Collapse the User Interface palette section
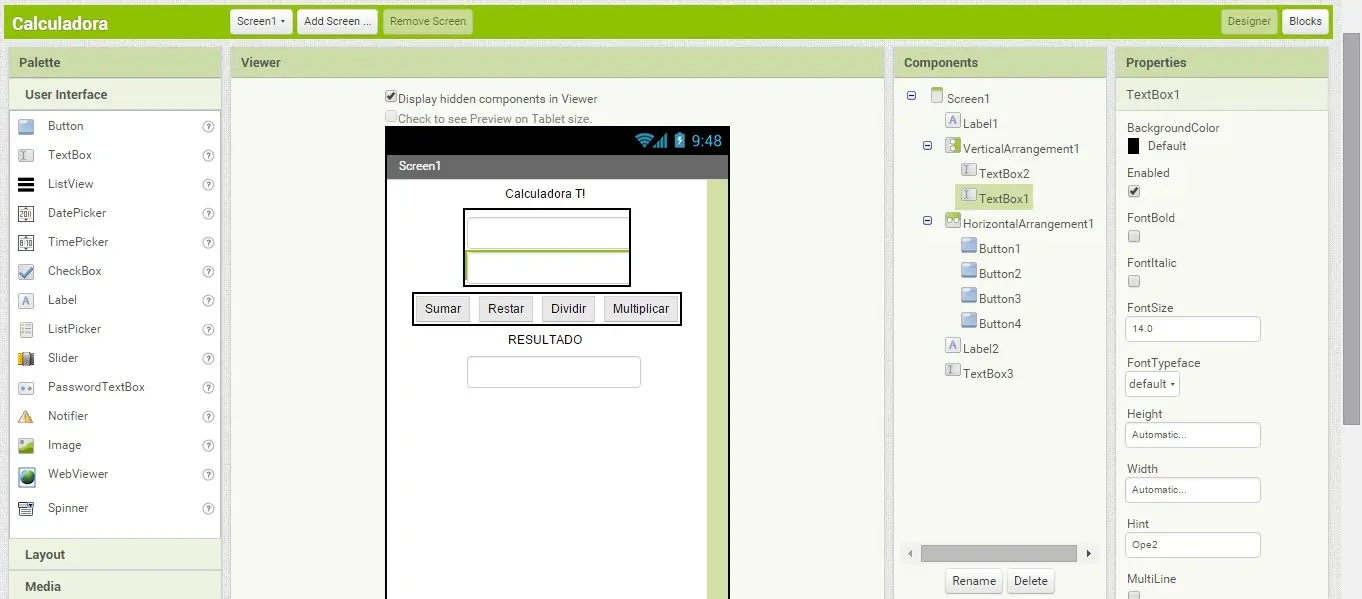1362x599 pixels. pyautogui.click(x=115, y=94)
